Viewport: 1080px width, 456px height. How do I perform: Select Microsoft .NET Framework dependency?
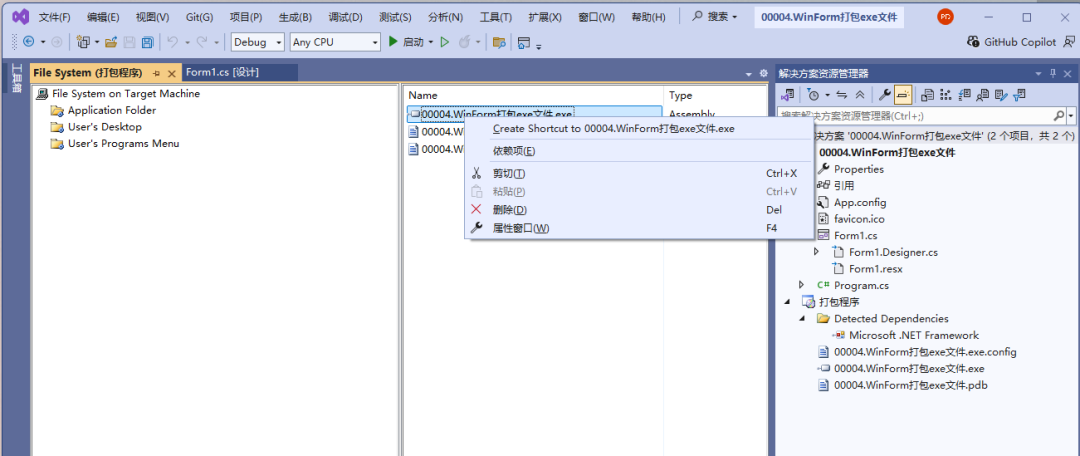pos(905,335)
